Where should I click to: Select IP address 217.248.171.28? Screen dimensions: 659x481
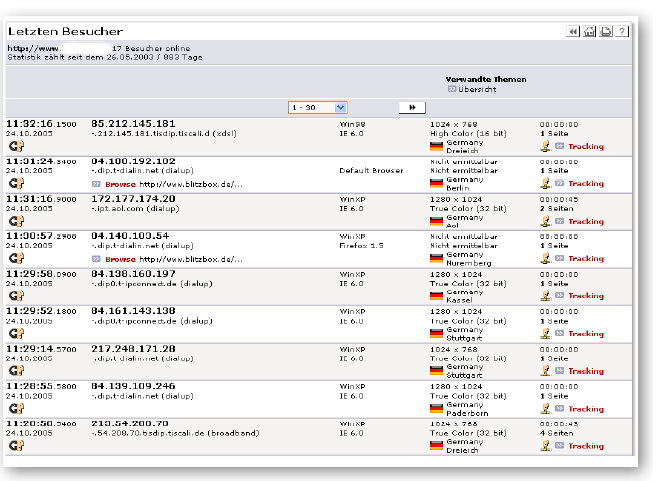click(x=133, y=349)
